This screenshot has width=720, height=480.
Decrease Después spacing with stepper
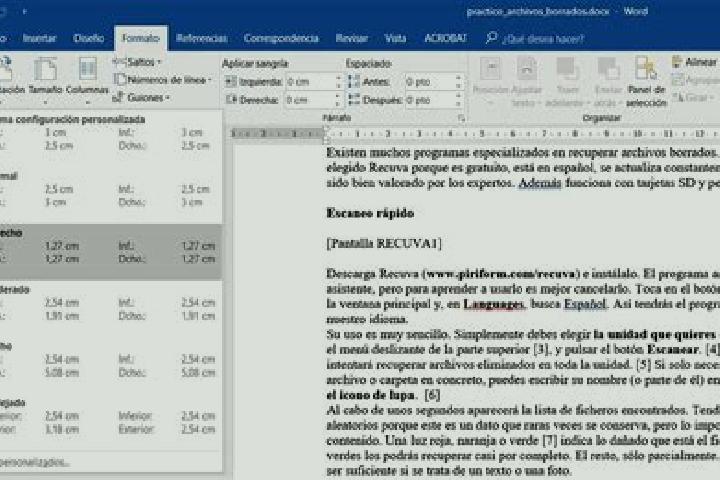pos(458,103)
